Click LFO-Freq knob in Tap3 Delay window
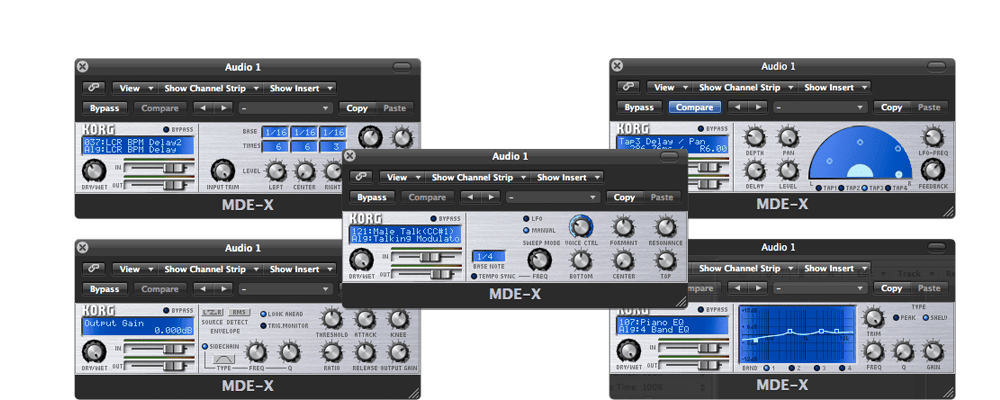1000x400 pixels. [932, 137]
